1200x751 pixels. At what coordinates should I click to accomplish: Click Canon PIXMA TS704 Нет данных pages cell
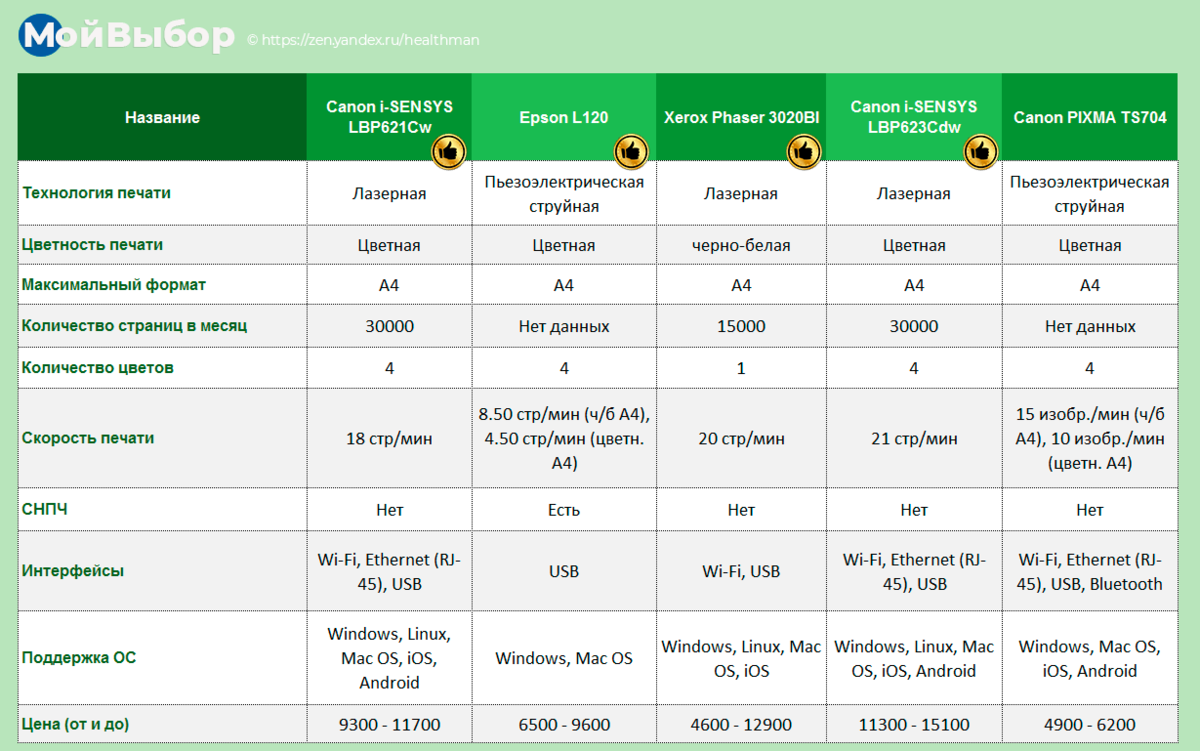point(1090,326)
